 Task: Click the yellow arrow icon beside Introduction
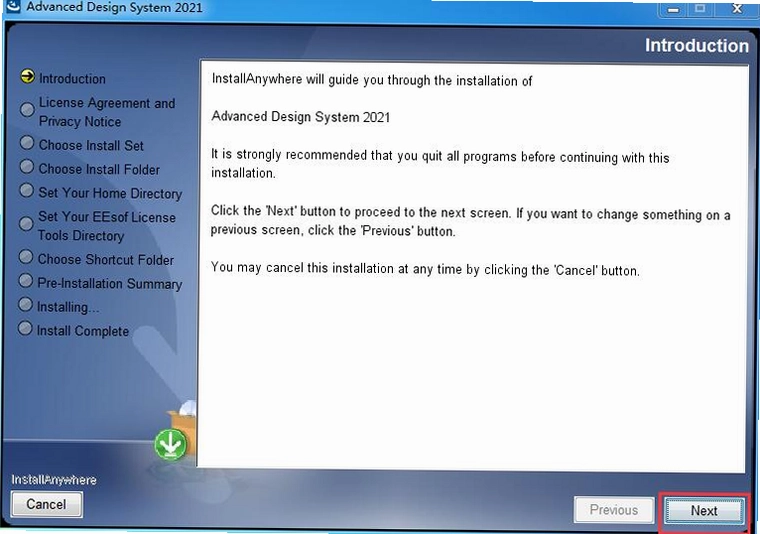coord(28,77)
